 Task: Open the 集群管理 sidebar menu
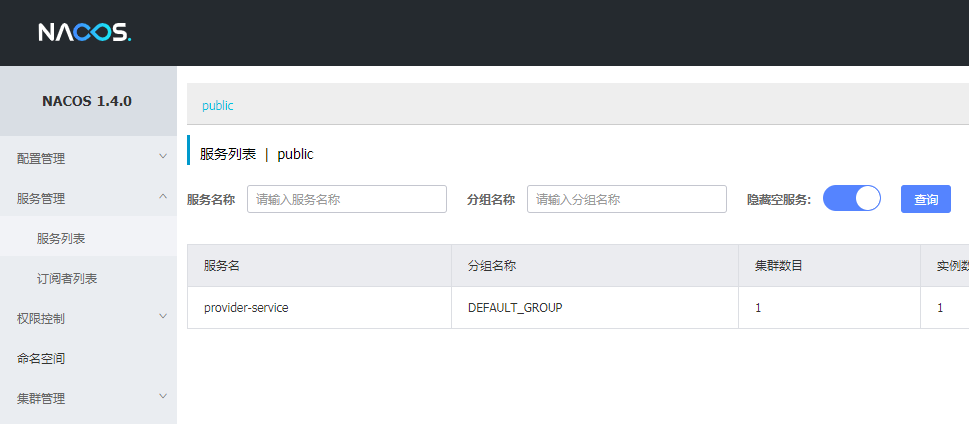tap(88, 399)
